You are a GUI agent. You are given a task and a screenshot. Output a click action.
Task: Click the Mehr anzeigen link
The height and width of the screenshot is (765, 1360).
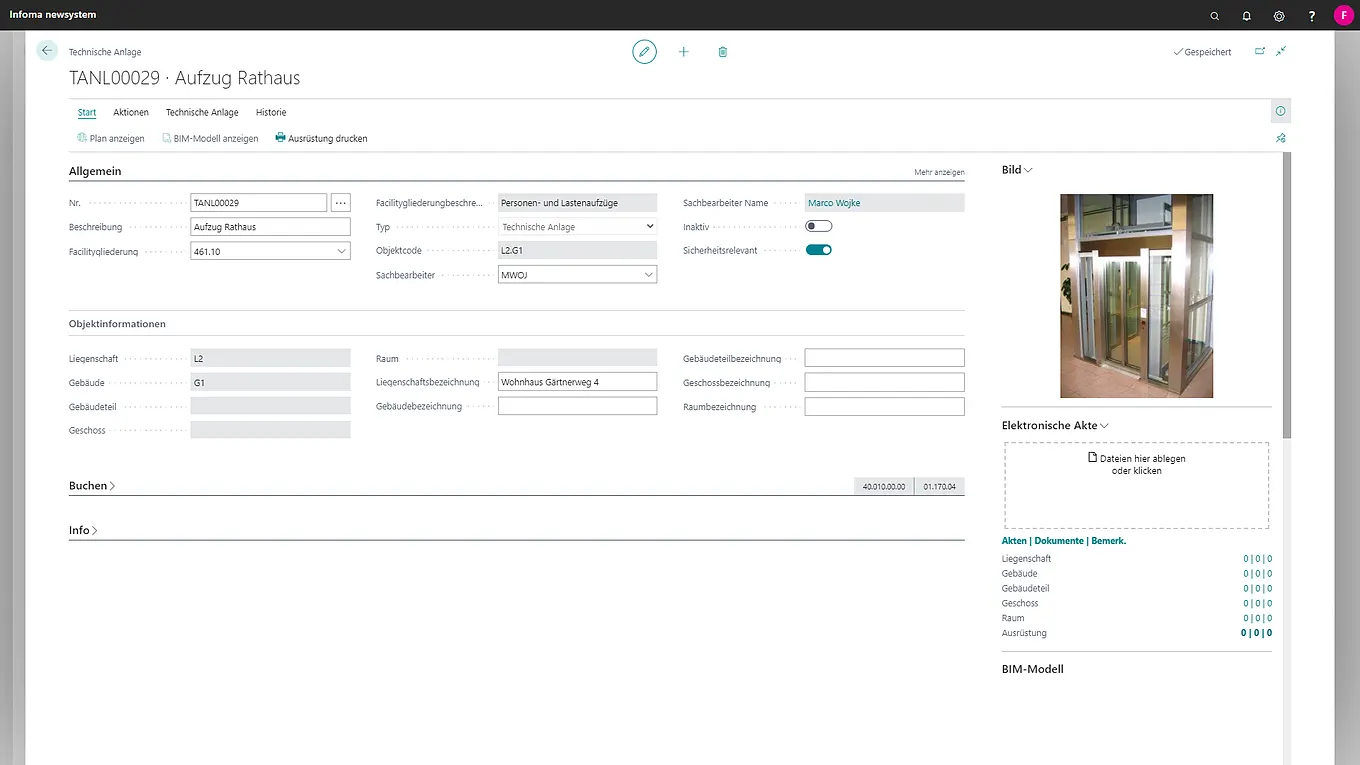pyautogui.click(x=939, y=173)
